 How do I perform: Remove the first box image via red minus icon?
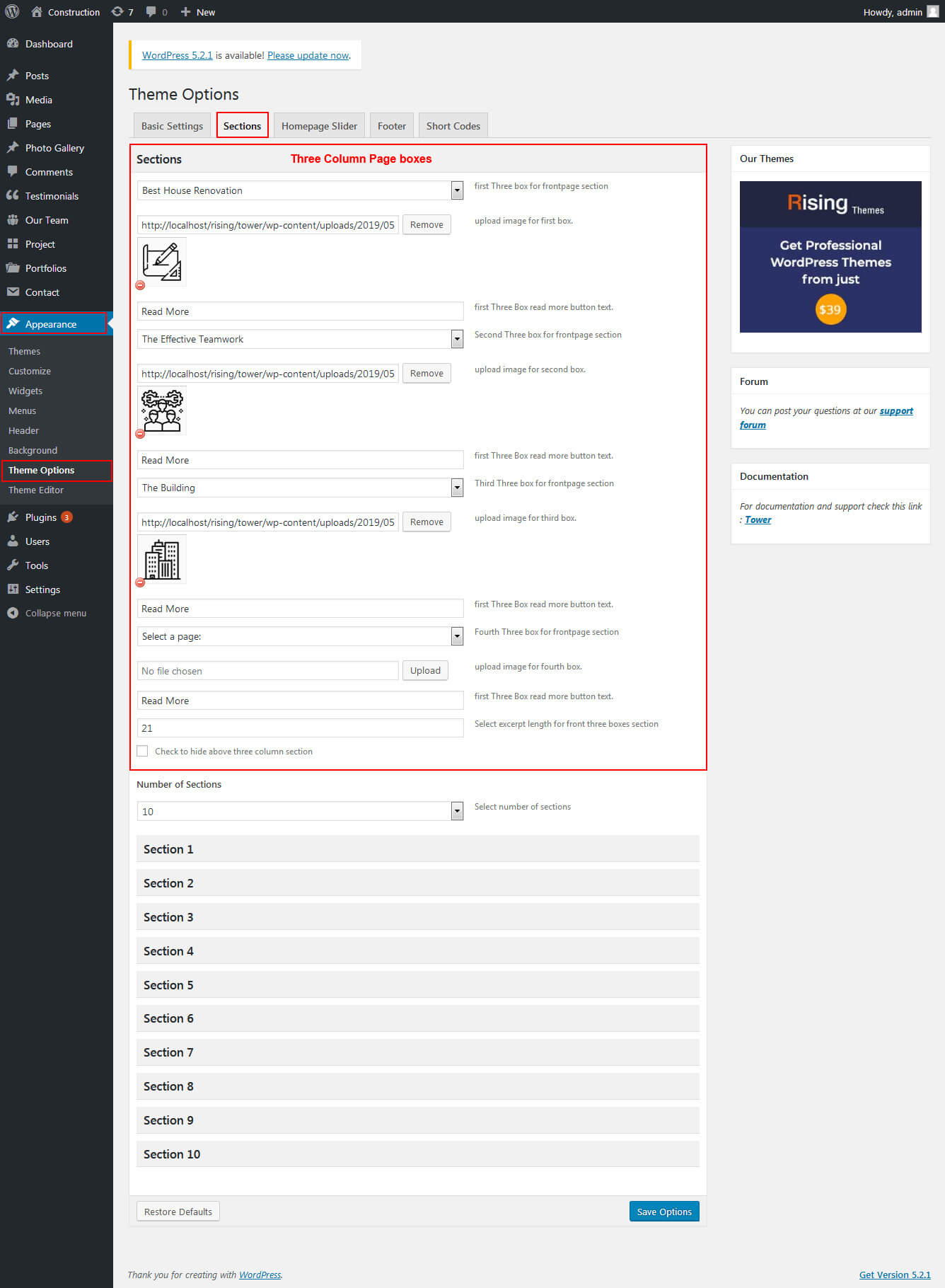pos(140,285)
